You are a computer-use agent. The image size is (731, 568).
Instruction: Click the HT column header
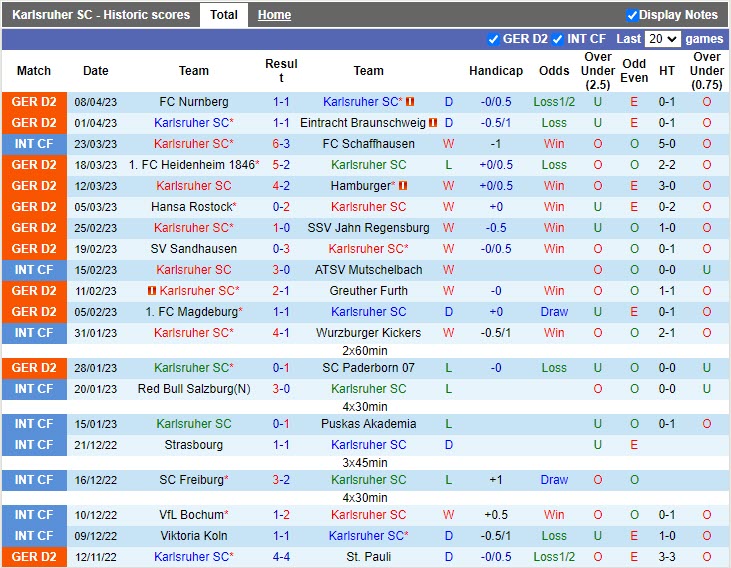click(x=667, y=71)
